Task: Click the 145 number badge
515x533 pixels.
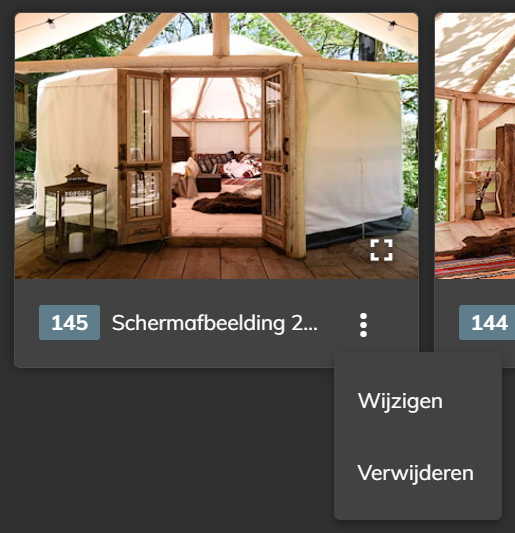Action: point(69,322)
